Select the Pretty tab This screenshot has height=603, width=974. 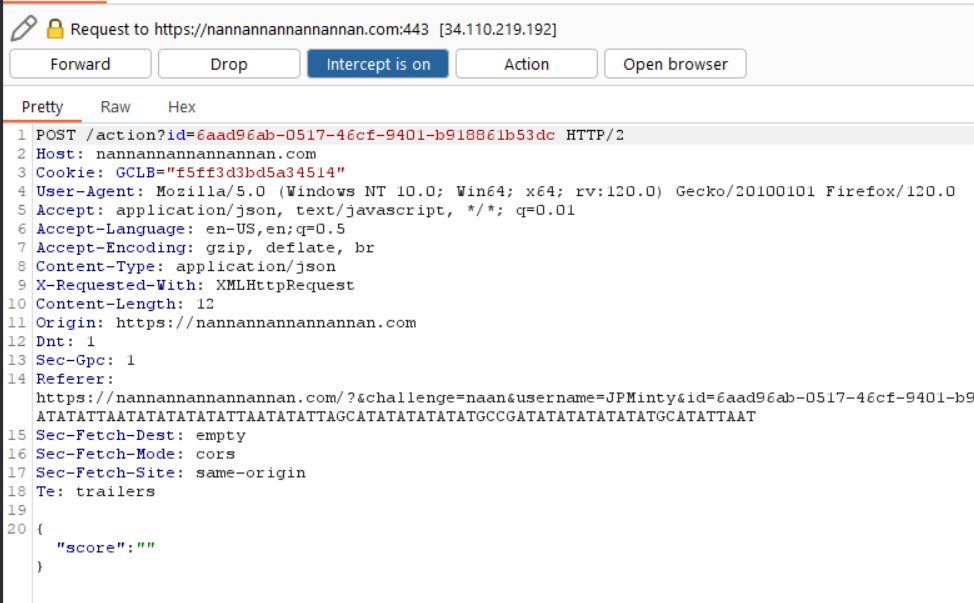42,107
